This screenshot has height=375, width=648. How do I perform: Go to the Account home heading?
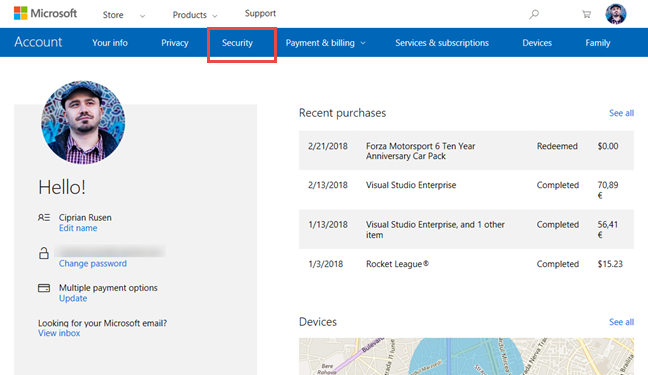click(38, 42)
